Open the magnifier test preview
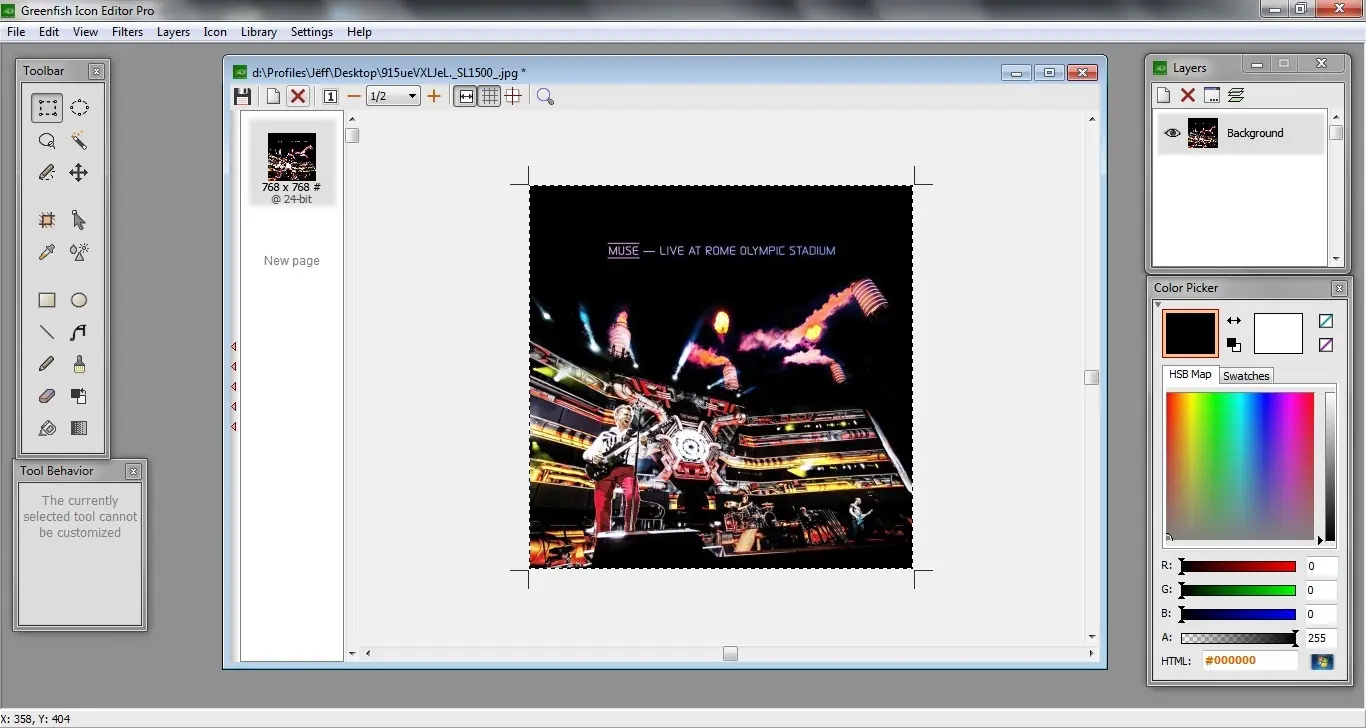The height and width of the screenshot is (728, 1366). point(545,96)
